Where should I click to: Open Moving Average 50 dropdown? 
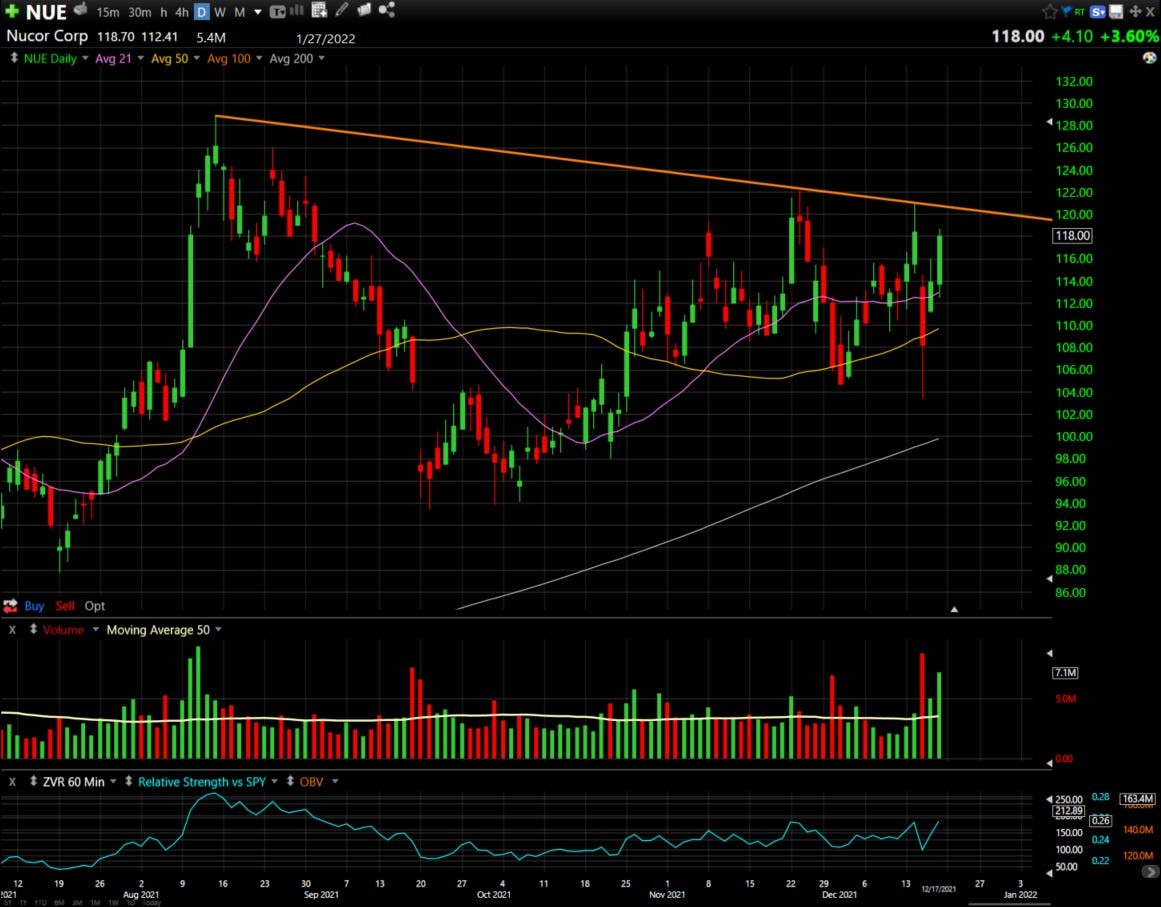pos(218,629)
